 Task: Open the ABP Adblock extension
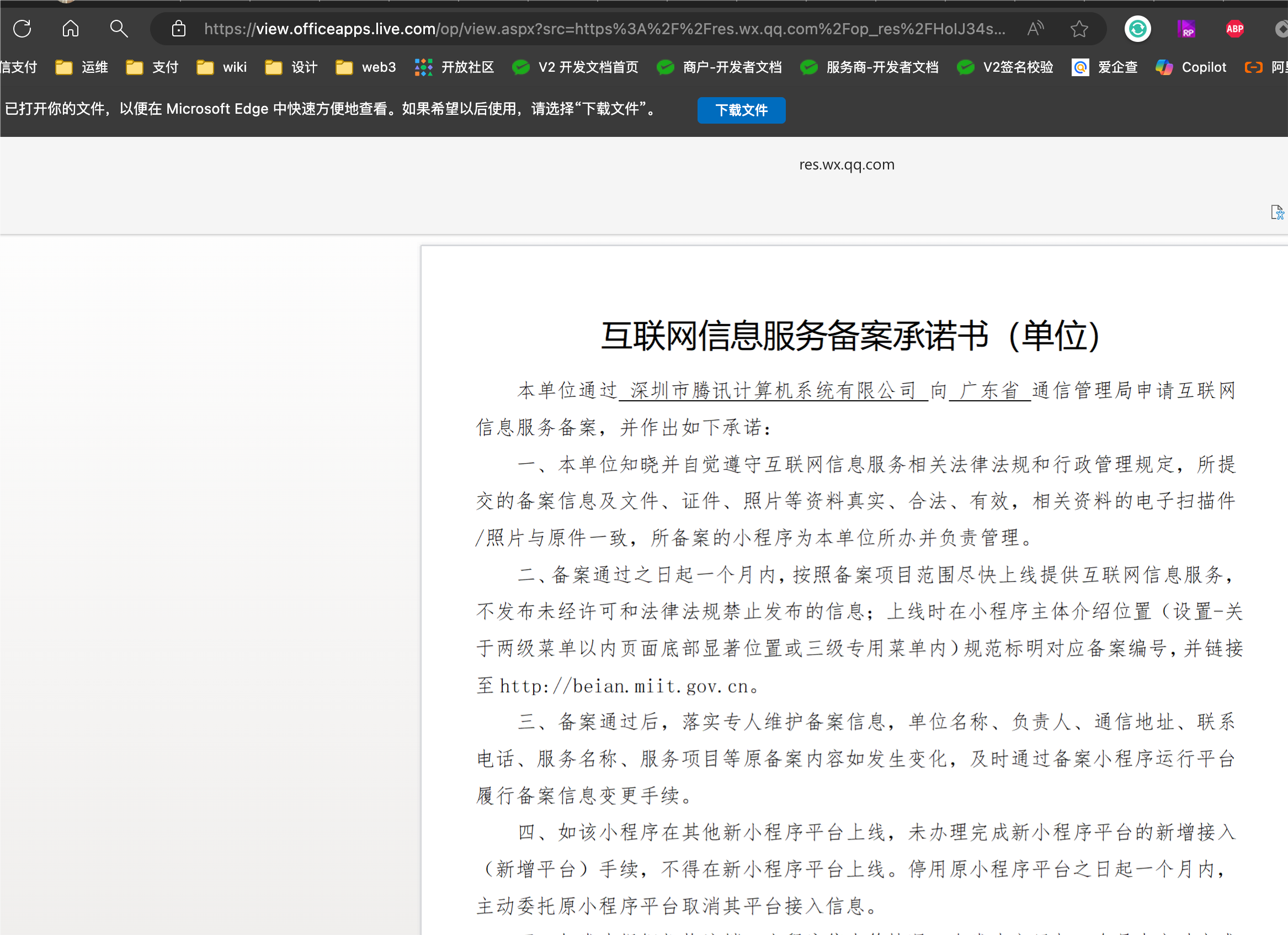coord(1234,28)
